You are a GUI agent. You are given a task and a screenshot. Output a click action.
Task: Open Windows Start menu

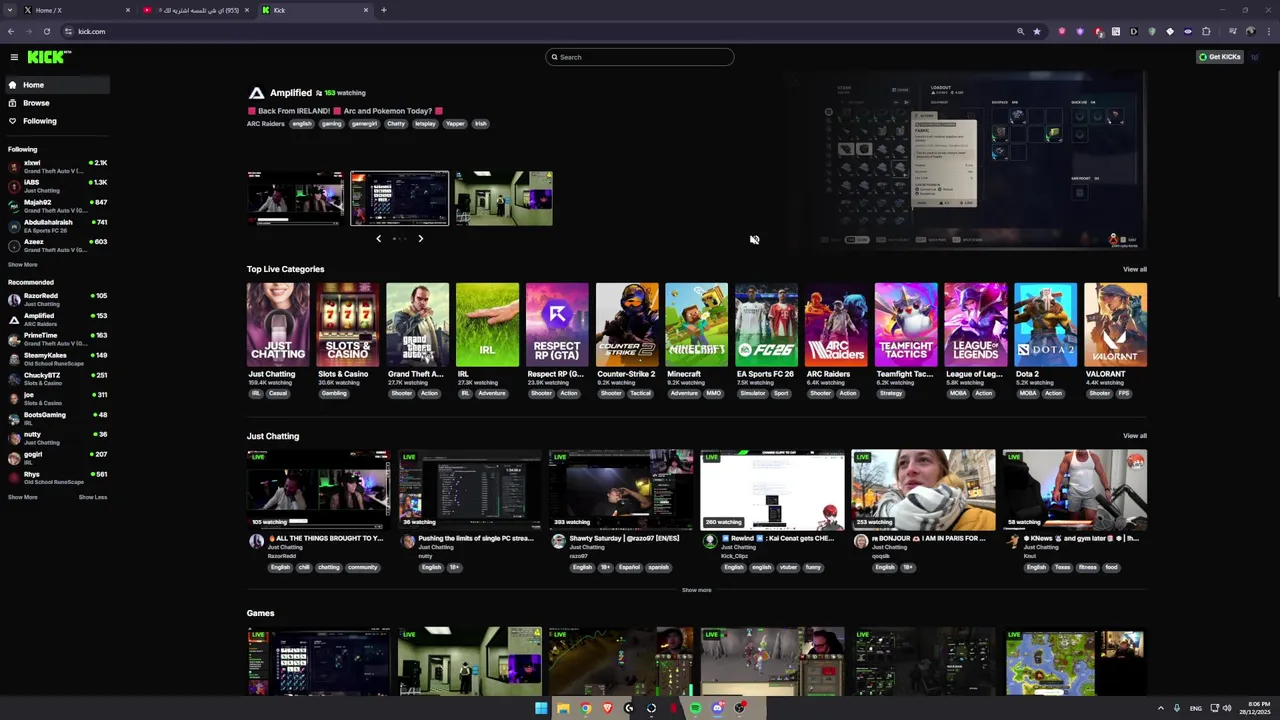541,708
